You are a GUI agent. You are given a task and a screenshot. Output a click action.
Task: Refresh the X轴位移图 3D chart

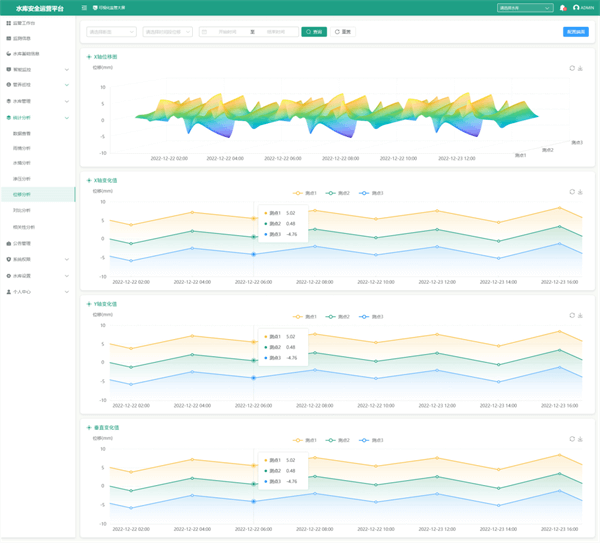pyautogui.click(x=572, y=68)
